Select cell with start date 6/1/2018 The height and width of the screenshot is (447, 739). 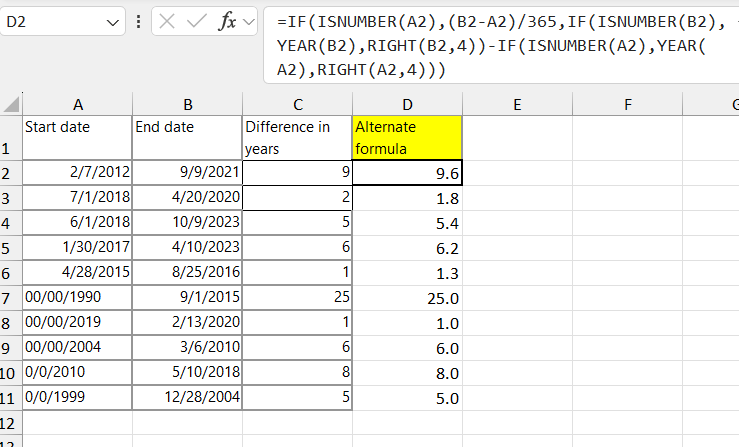click(77, 223)
